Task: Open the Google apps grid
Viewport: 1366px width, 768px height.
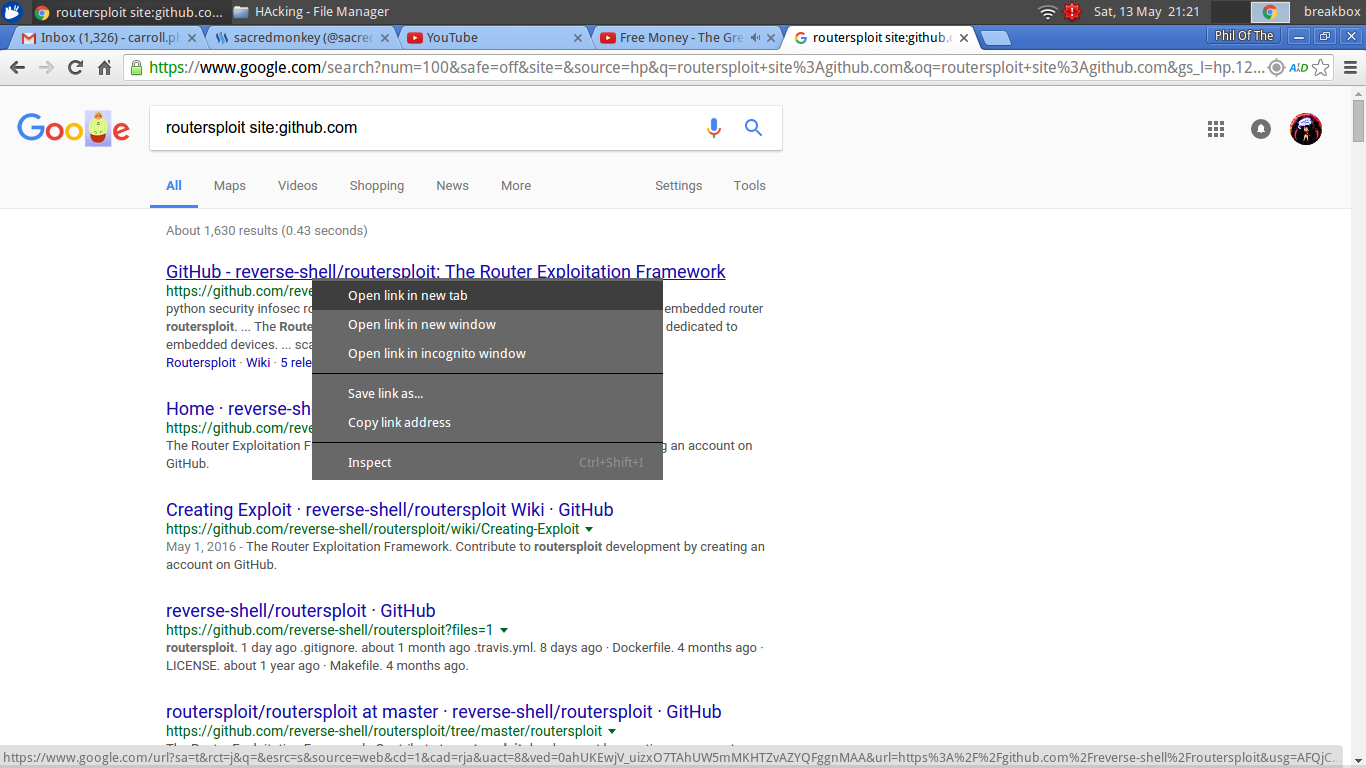Action: [1216, 129]
